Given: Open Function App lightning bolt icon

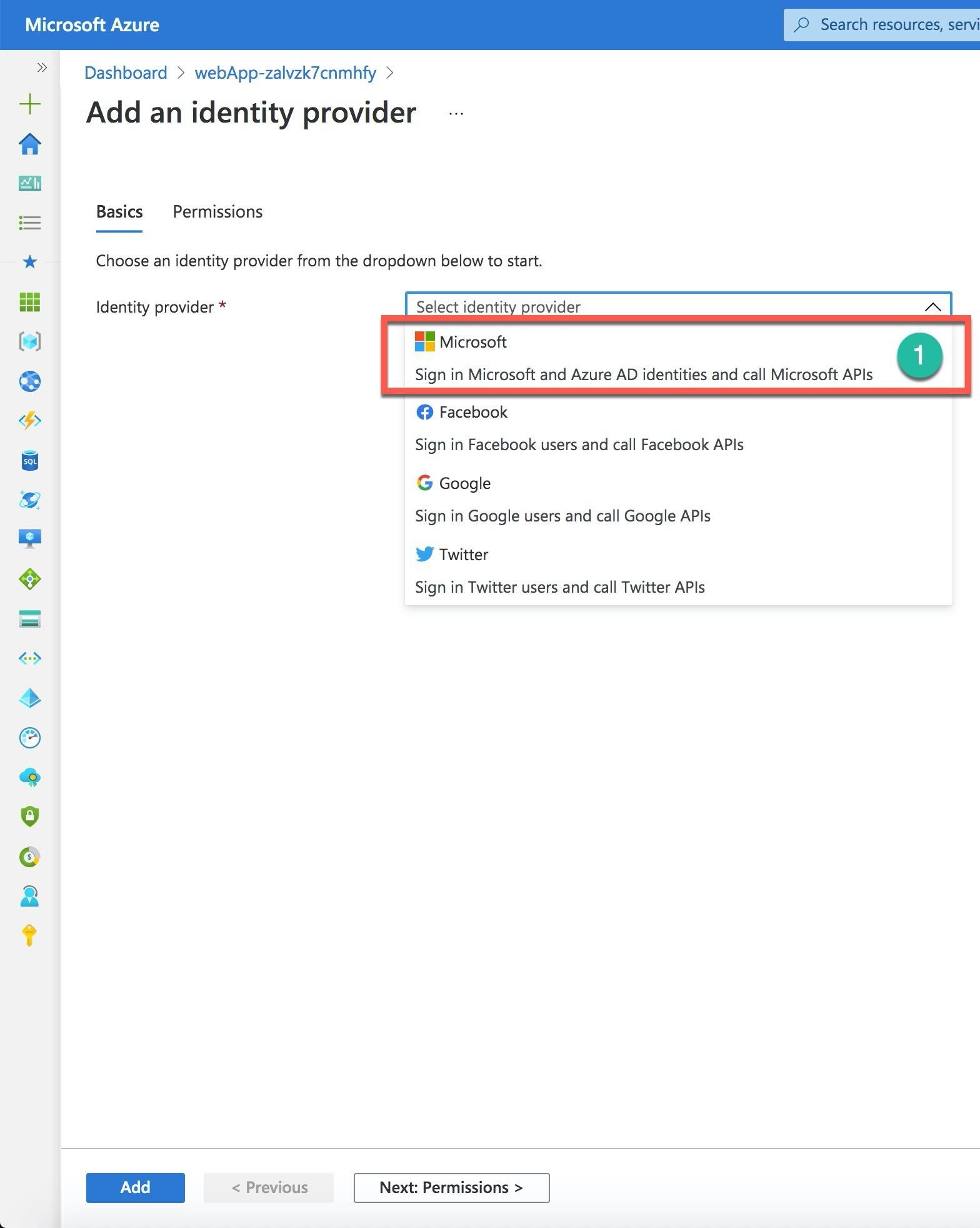Looking at the screenshot, I should point(30,421).
